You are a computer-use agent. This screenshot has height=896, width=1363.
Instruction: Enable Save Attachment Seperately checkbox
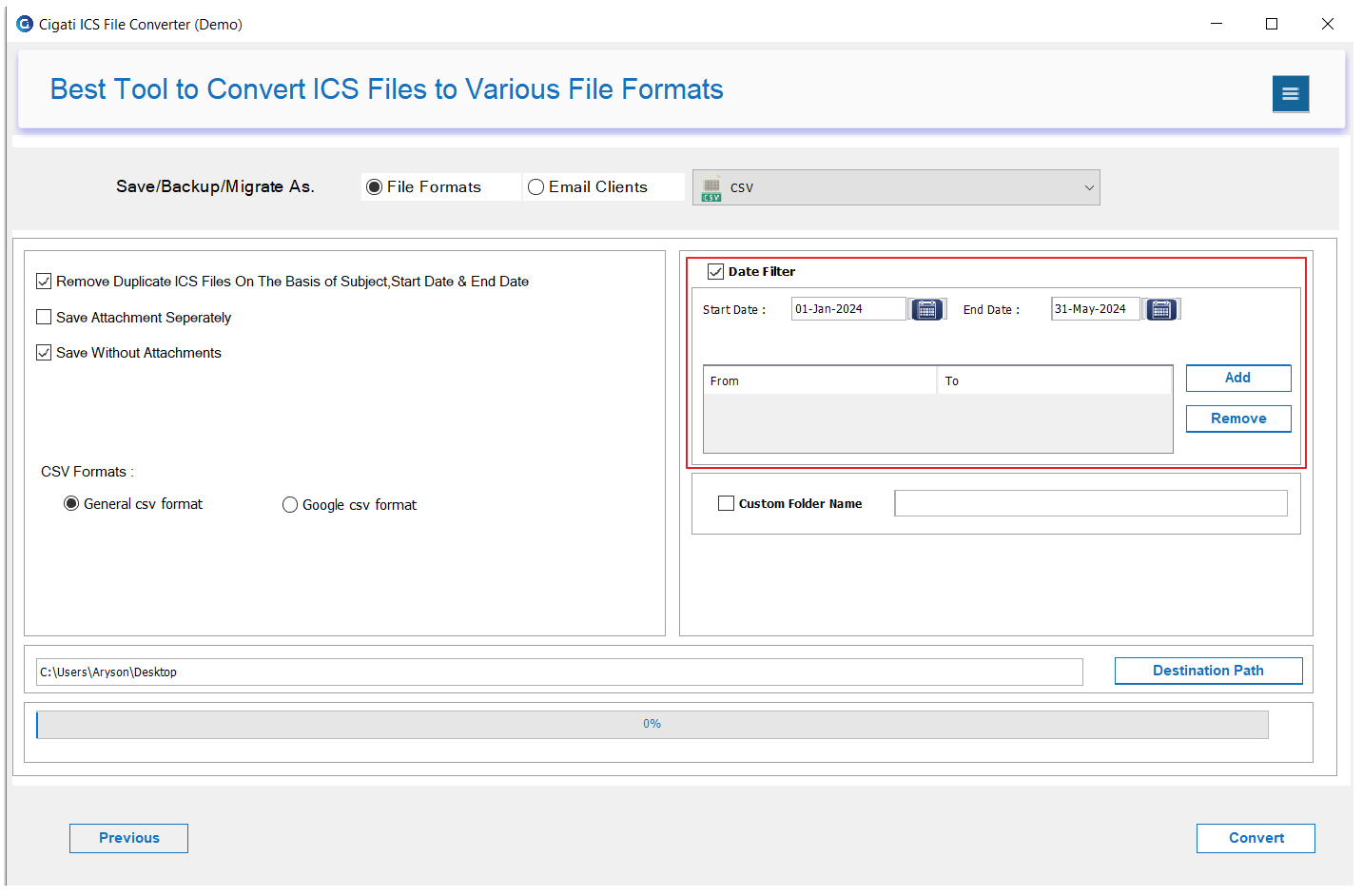(44, 317)
